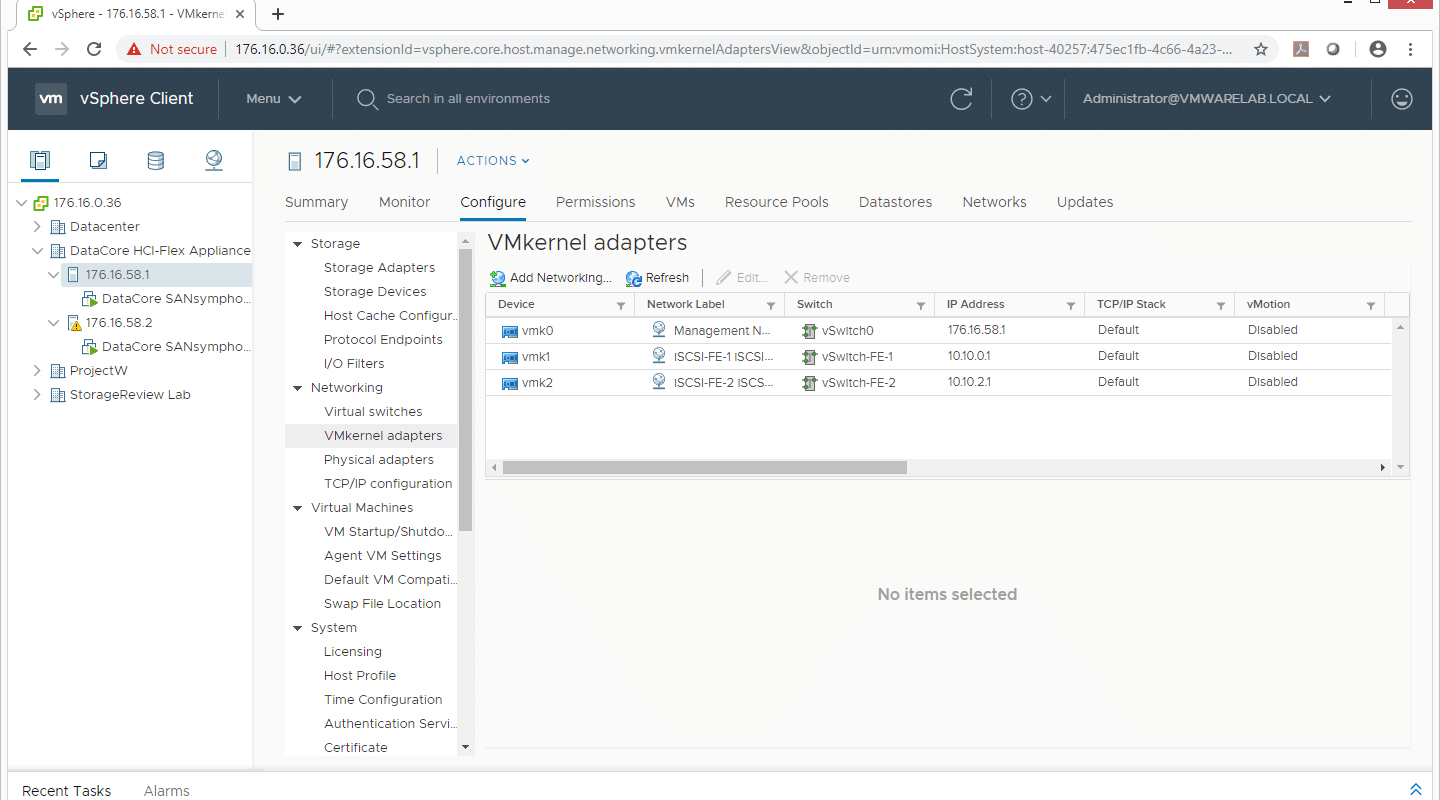Open the Alarms tab at bottom
The height and width of the screenshot is (800, 1440).
point(166,790)
